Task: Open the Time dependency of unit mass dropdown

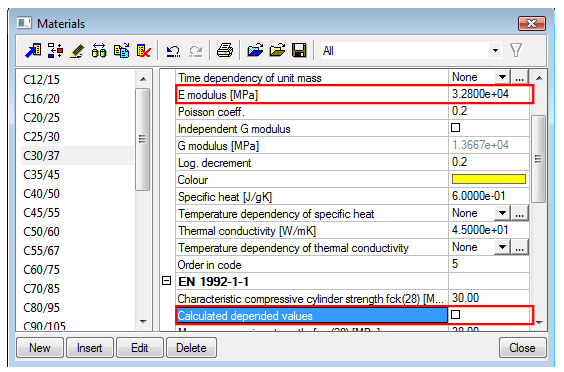Action: (x=502, y=77)
